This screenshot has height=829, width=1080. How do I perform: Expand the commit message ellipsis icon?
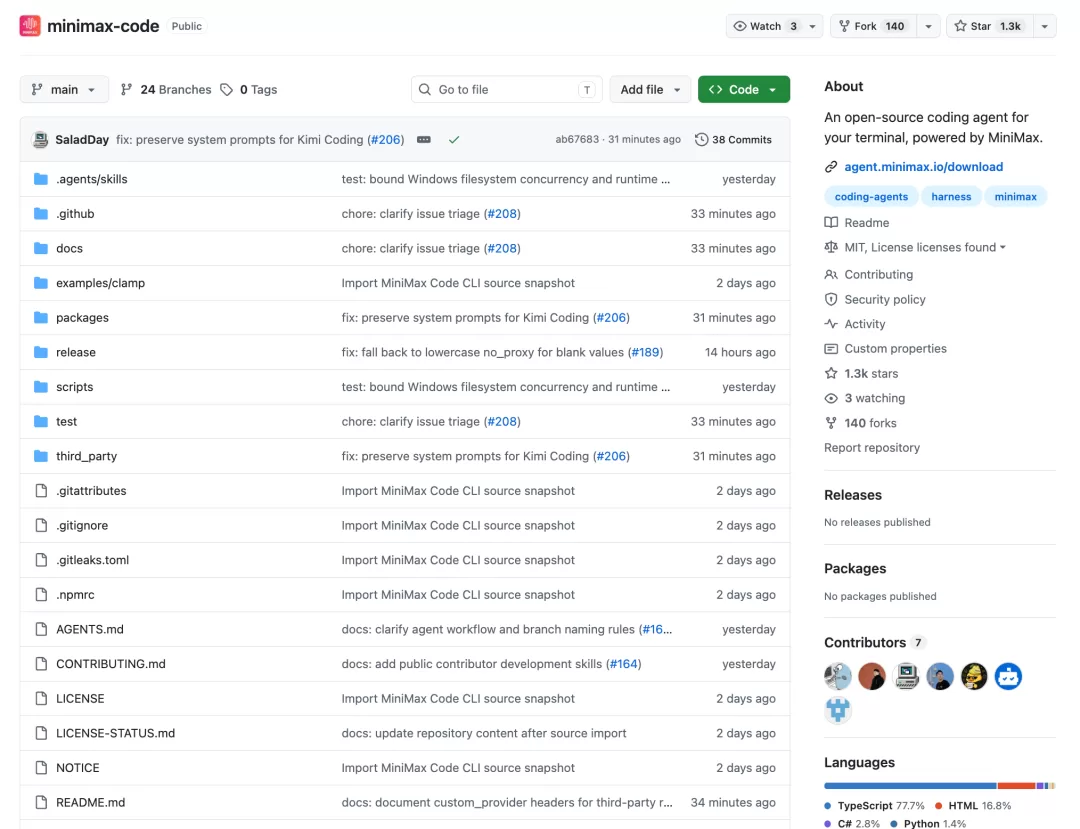click(x=424, y=140)
